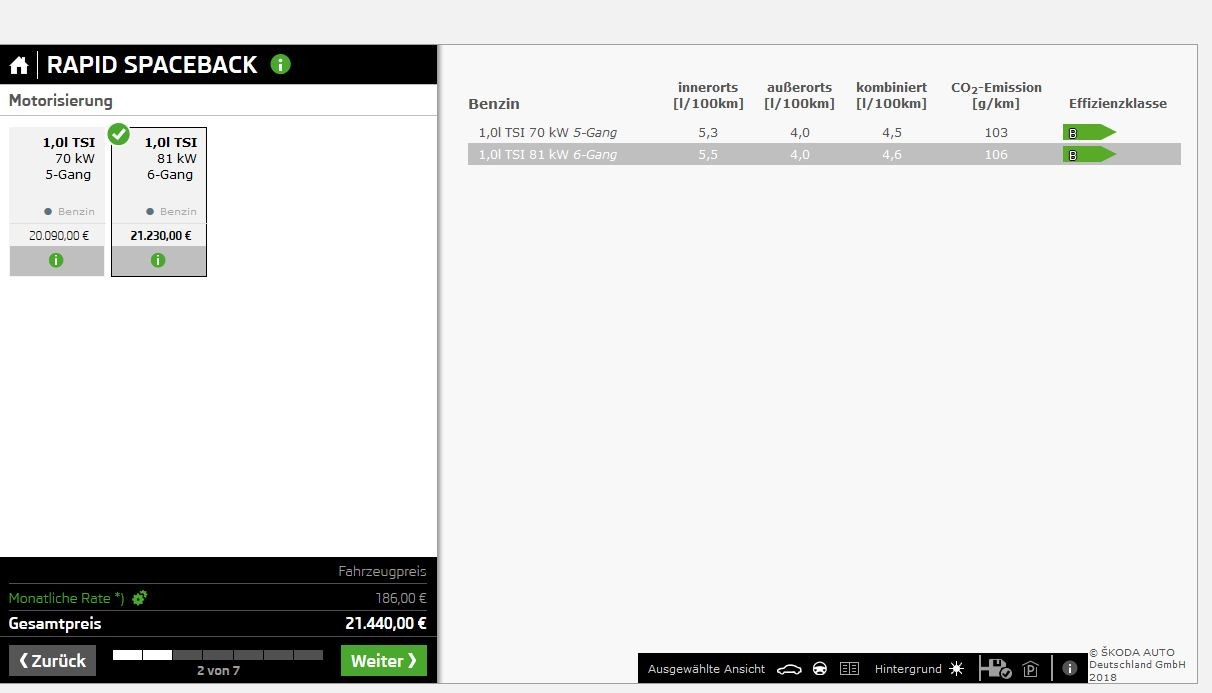Image resolution: width=1212 pixels, height=693 pixels.
Task: Select the 1,0l TSI 70 kW engine card
Action: (57, 201)
